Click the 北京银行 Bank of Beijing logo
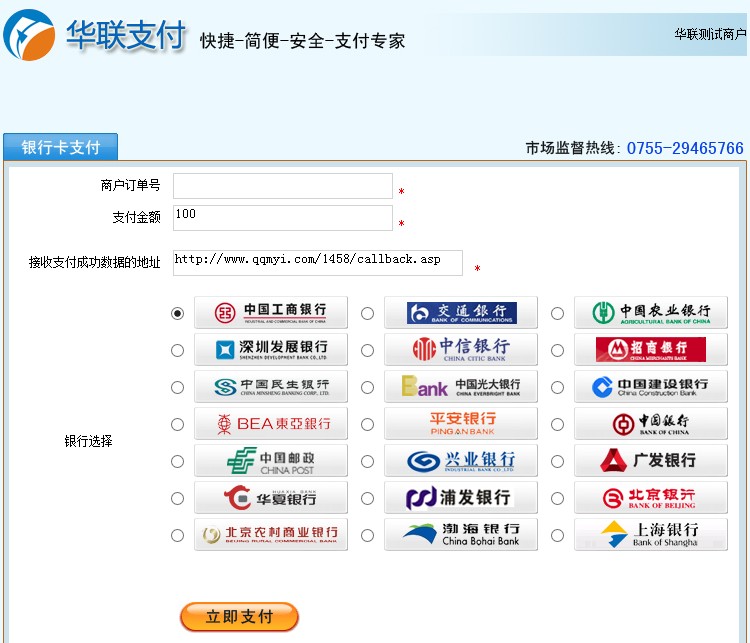The image size is (750, 643). point(651,498)
